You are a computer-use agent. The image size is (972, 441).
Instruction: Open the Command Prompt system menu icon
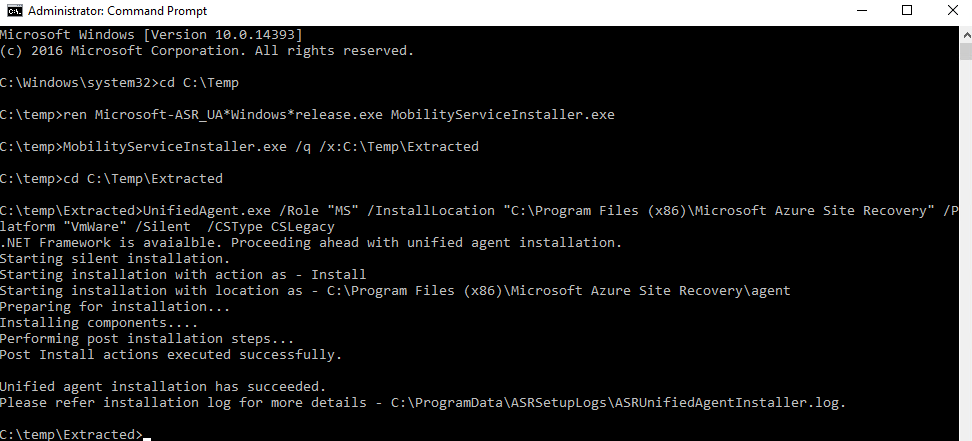[x=14, y=11]
